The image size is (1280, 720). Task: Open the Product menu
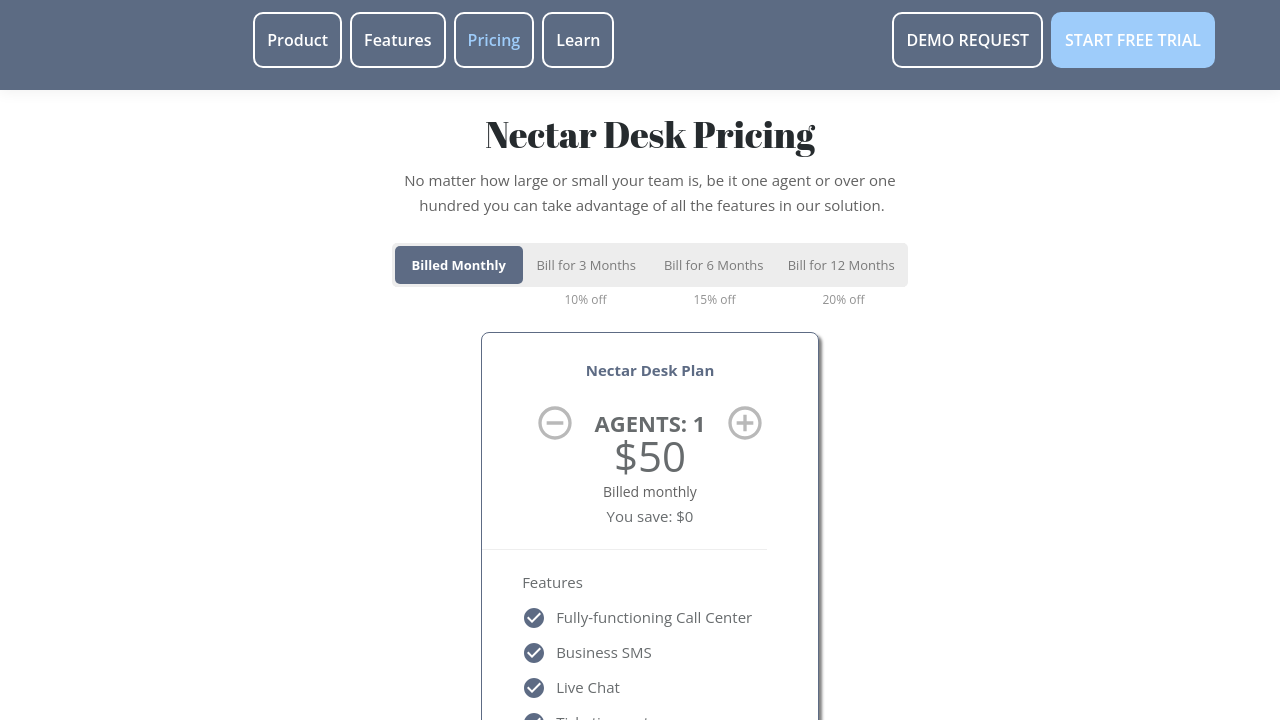pyautogui.click(x=297, y=40)
